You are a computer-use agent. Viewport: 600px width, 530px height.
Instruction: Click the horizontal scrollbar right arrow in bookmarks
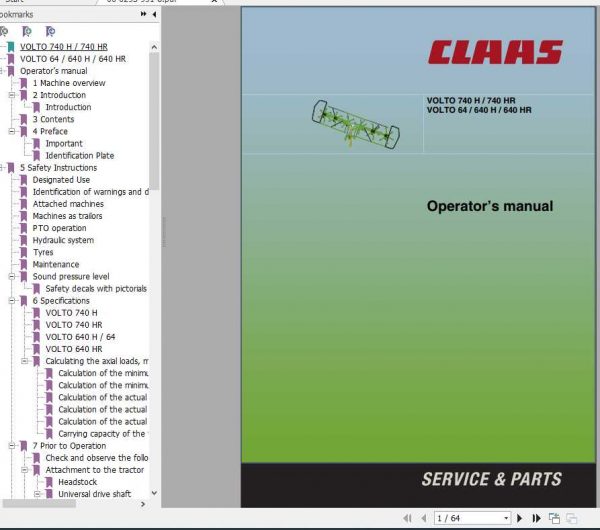coord(143,504)
